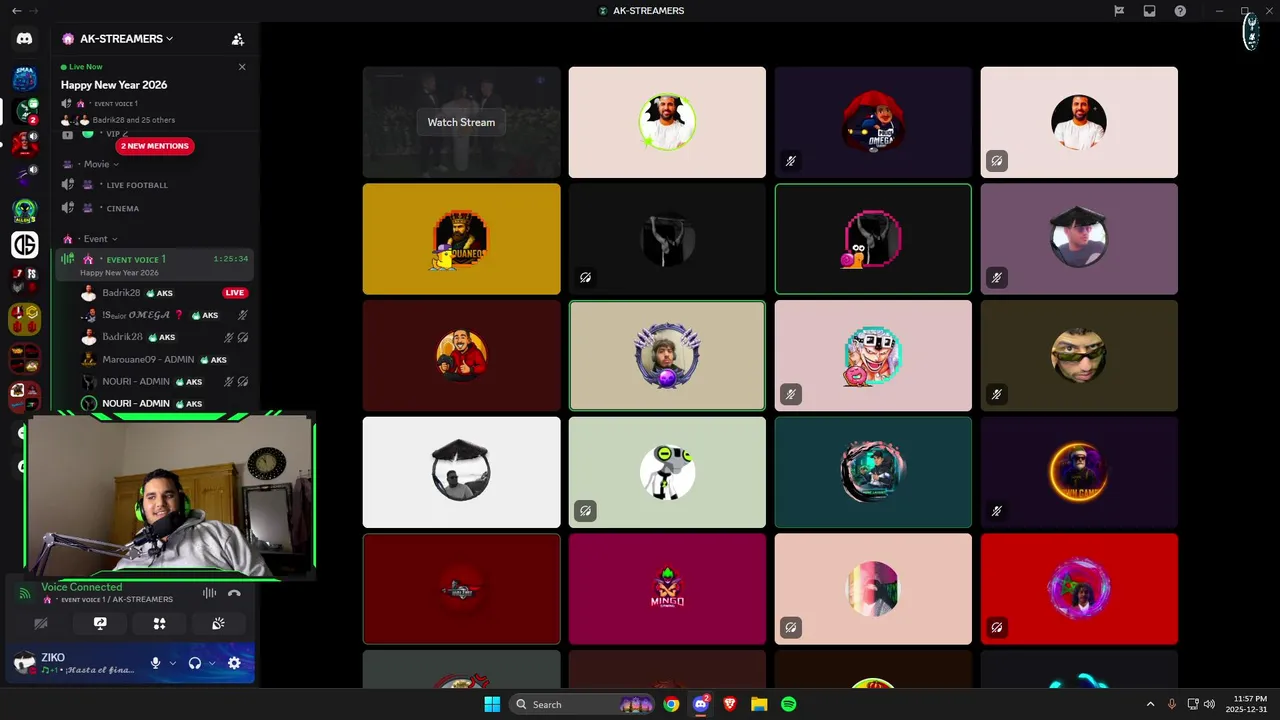The image size is (1280, 720).
Task: Disconnect from voice with the hang-up icon
Action: 234,593
